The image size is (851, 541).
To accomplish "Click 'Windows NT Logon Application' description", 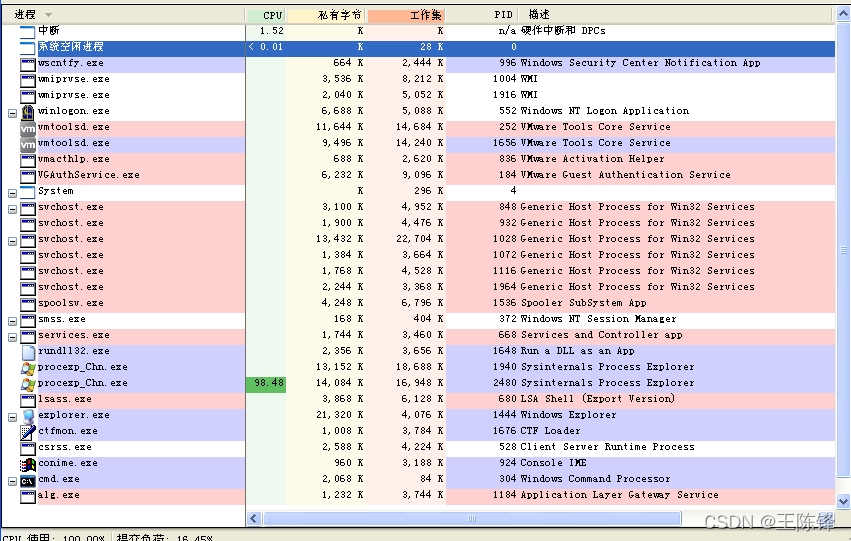I will (605, 111).
